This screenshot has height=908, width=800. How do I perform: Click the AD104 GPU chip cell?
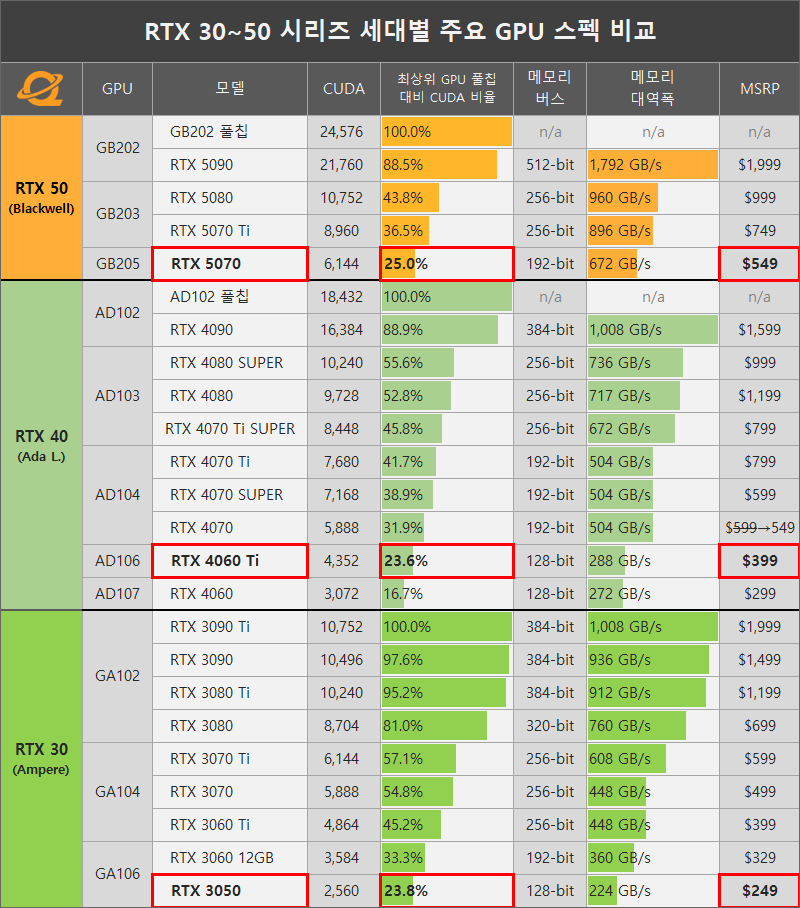click(118, 495)
